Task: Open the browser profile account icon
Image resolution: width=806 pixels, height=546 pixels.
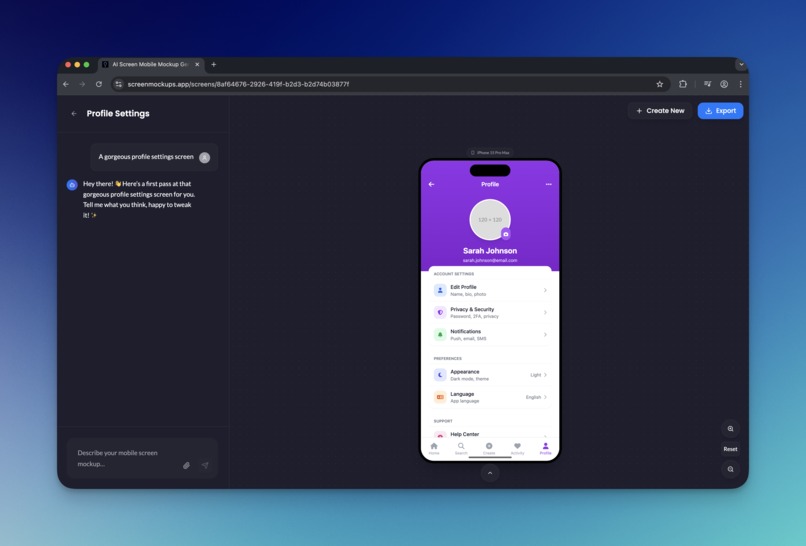Action: [x=724, y=84]
